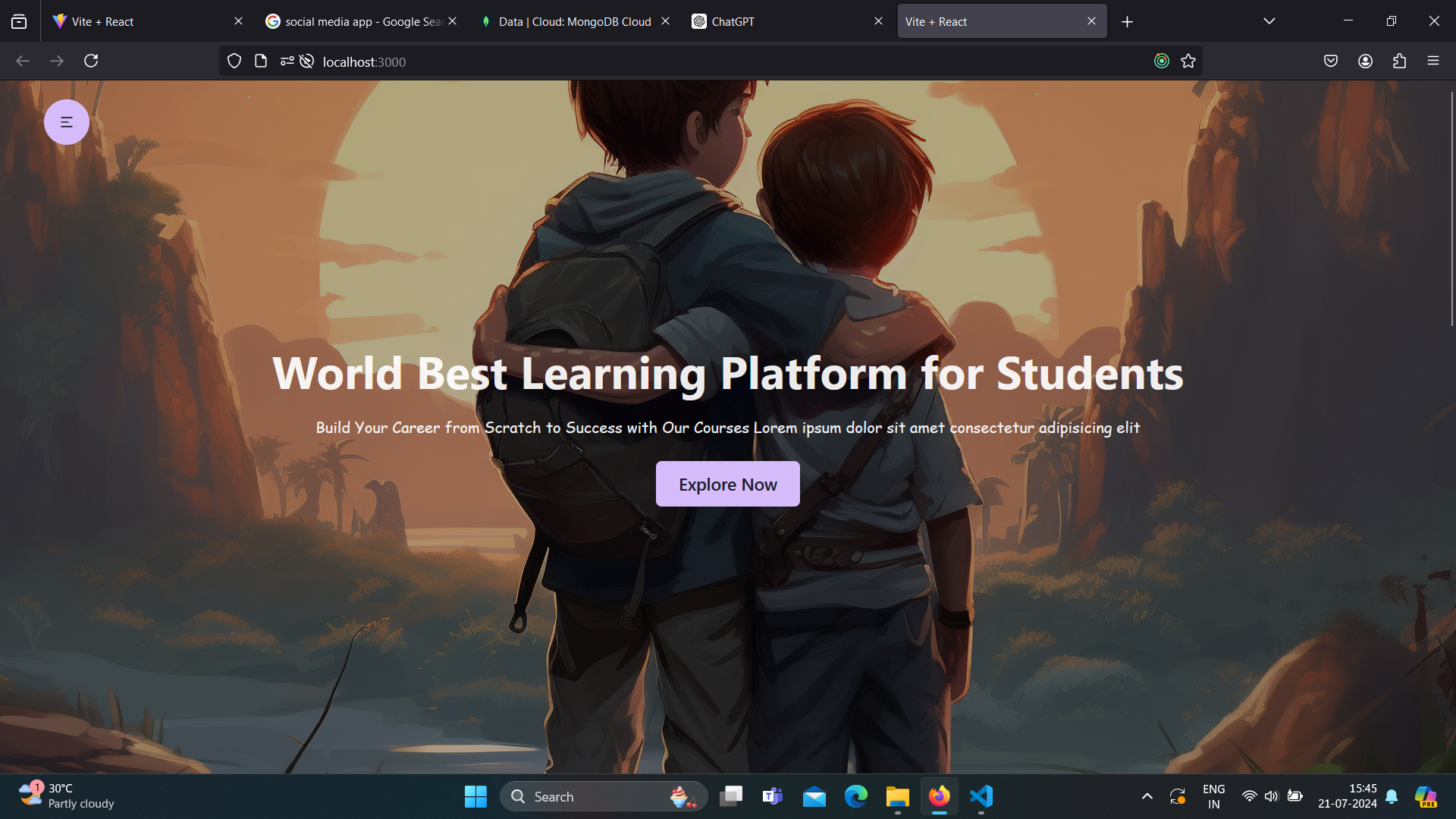Screen dimensions: 1456x819
Task: Save page to Pocket
Action: point(1331,61)
